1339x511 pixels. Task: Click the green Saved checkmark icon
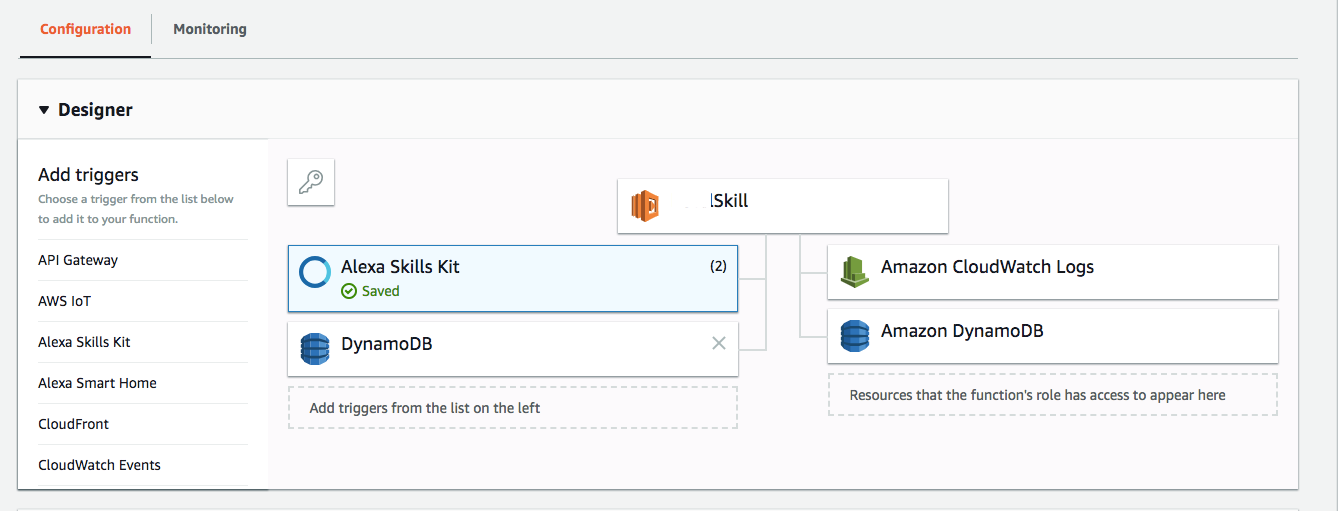pyautogui.click(x=349, y=292)
